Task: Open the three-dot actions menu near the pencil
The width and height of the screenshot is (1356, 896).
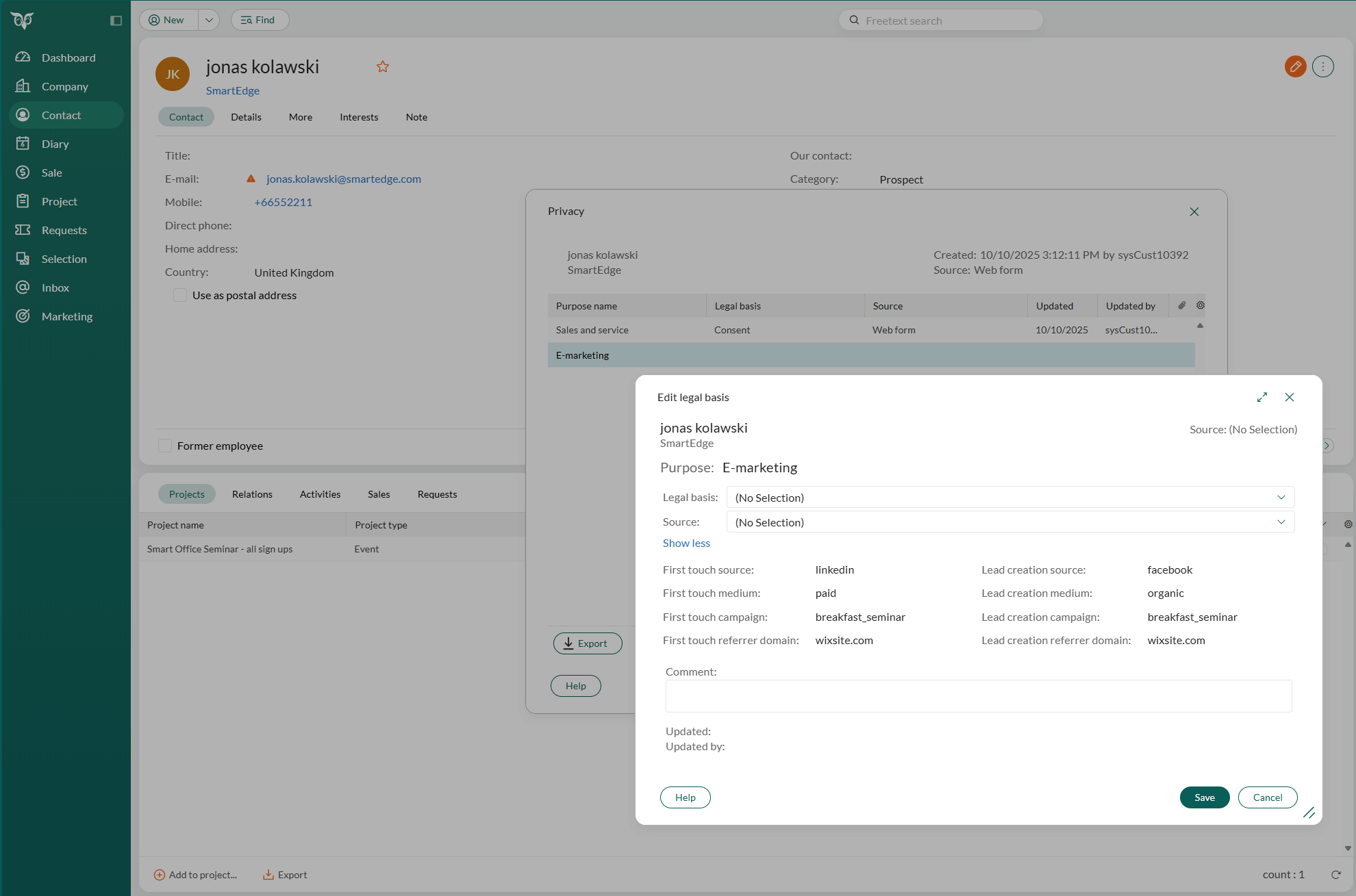Action: click(1323, 66)
